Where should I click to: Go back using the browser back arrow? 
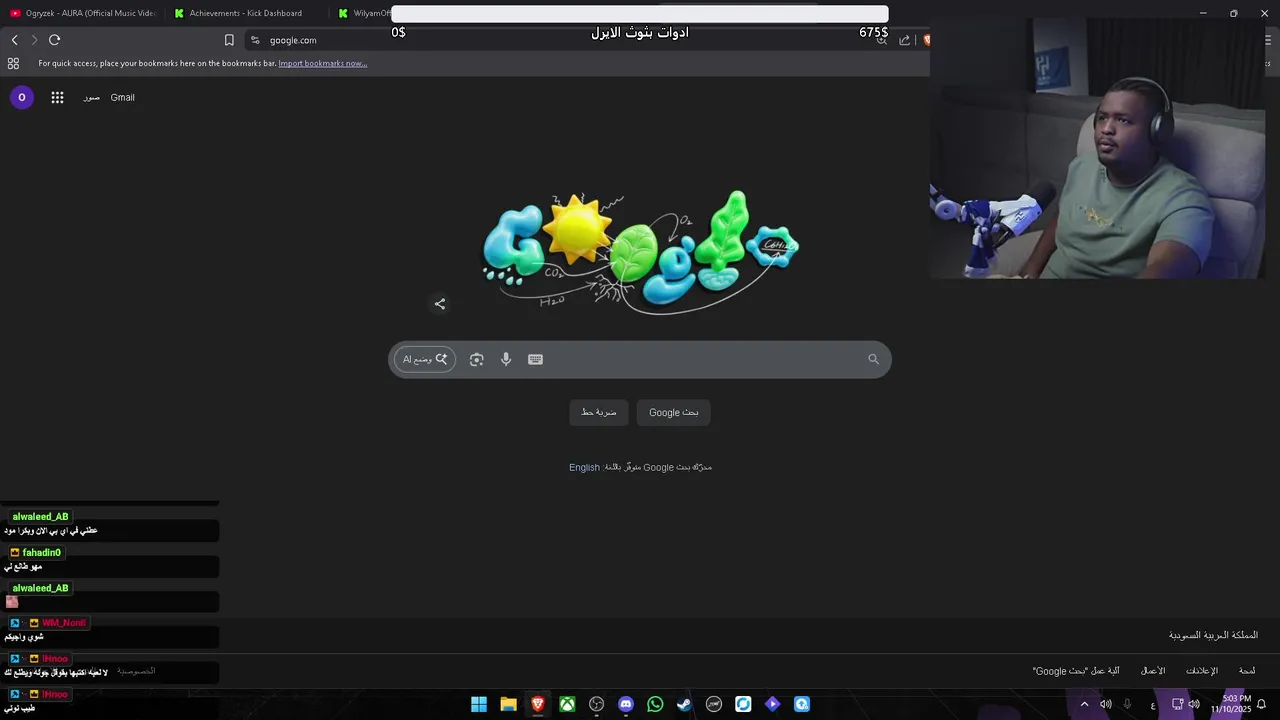[14, 40]
